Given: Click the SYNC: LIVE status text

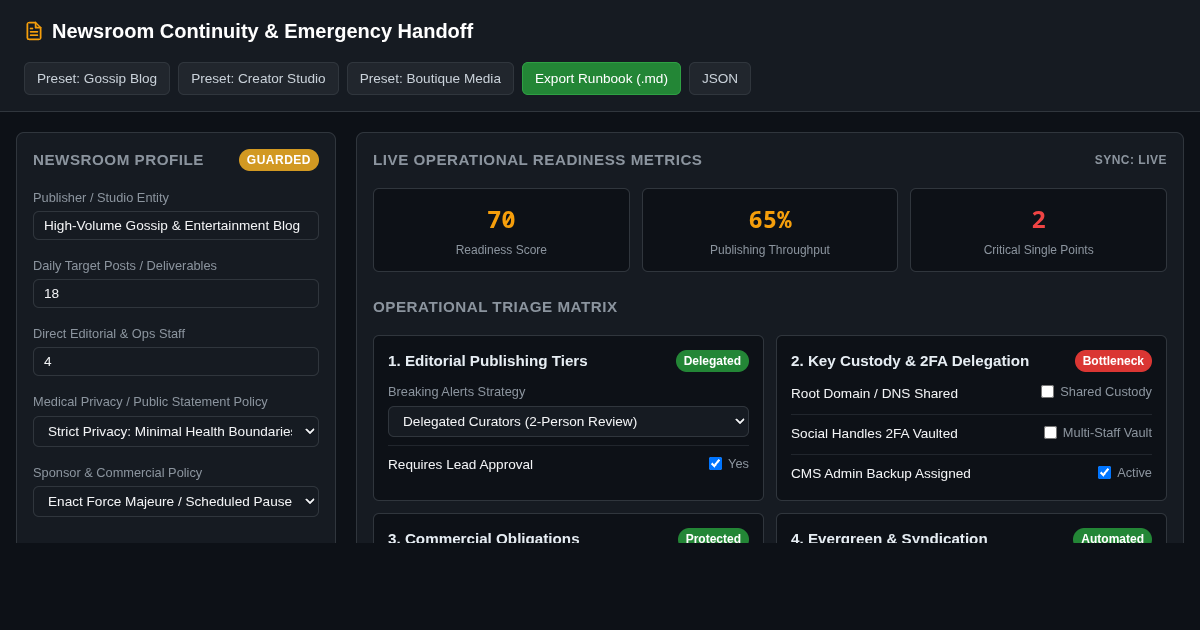Looking at the screenshot, I should [x=1130, y=160].
